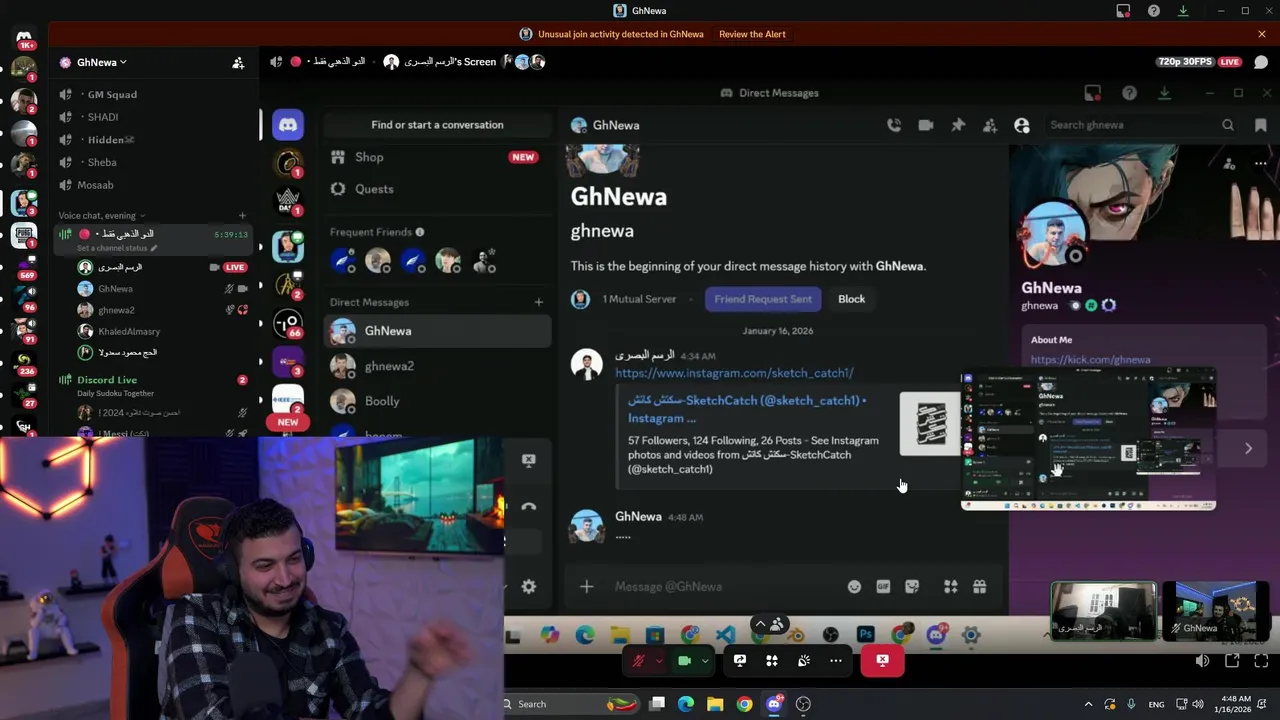
Task: Open the GIF picker in message bar
Action: click(x=883, y=587)
